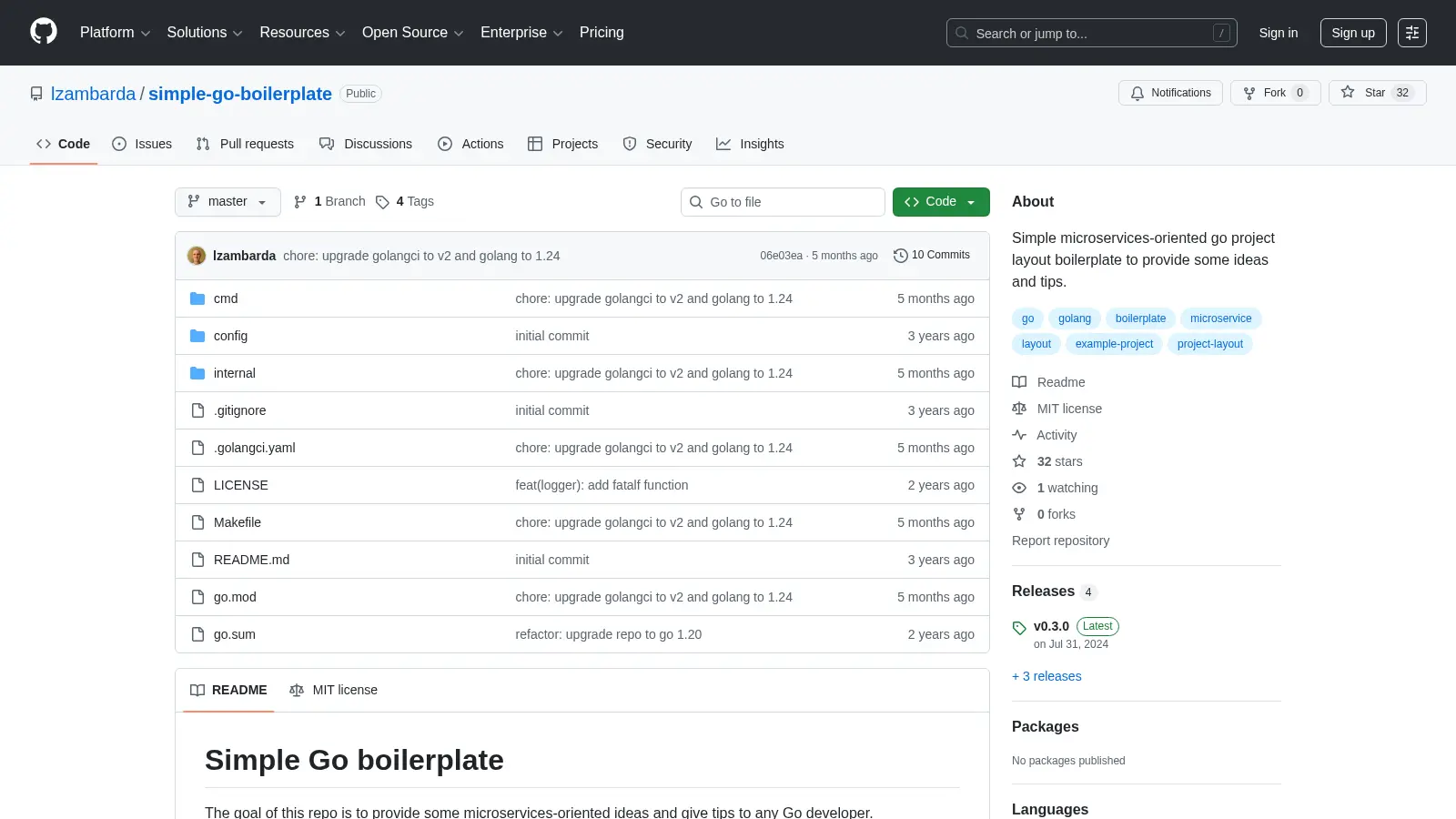
Task: Click the LICENSE file icon
Action: [197, 485]
